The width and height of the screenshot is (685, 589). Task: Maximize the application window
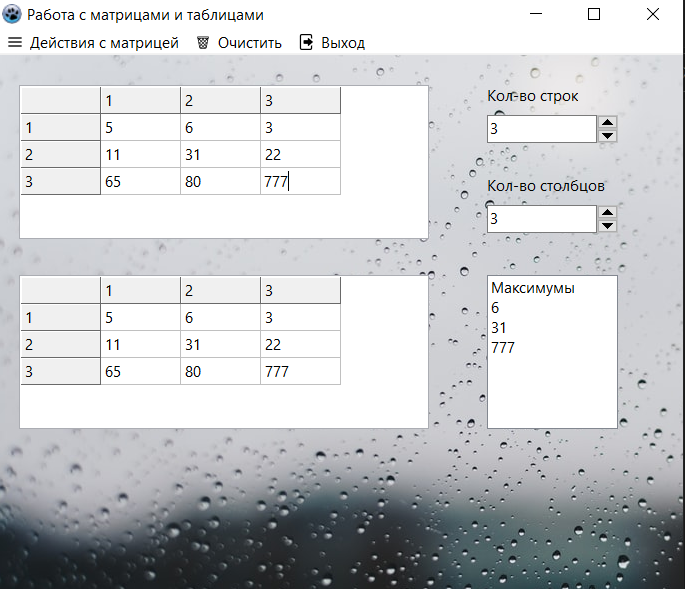[594, 14]
